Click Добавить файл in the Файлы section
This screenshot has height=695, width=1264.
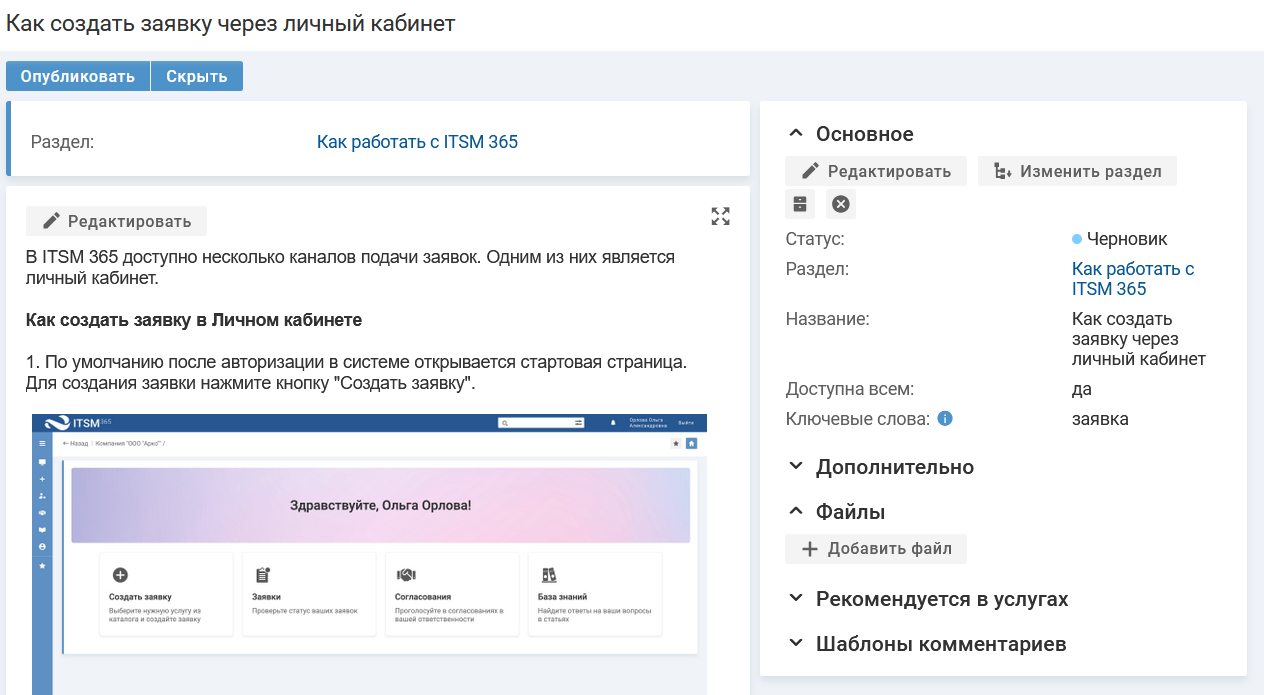click(876, 549)
